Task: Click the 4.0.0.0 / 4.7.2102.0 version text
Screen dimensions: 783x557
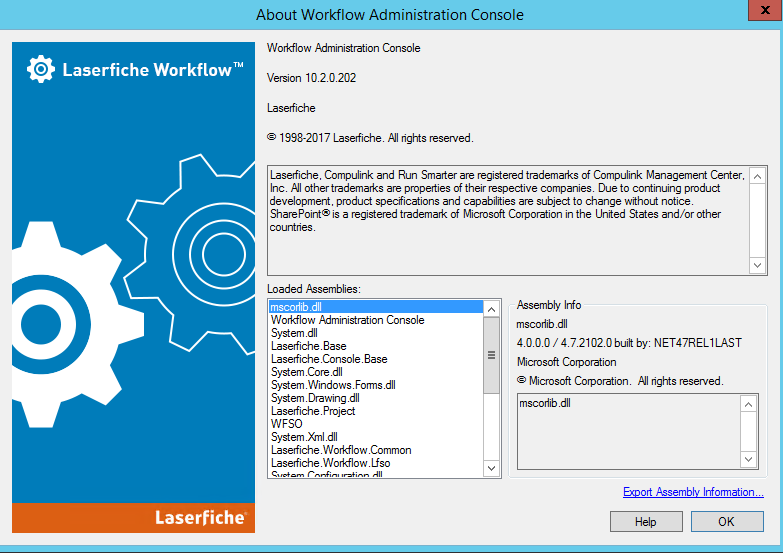Action: point(629,343)
